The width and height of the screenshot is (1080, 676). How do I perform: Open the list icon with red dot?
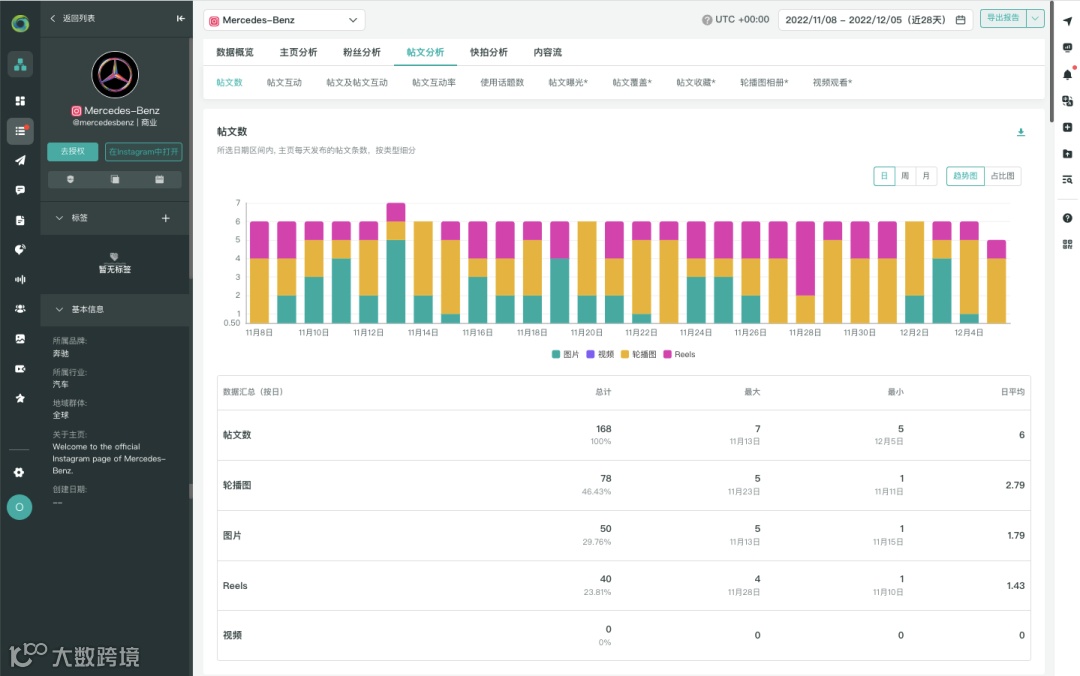tap(20, 130)
